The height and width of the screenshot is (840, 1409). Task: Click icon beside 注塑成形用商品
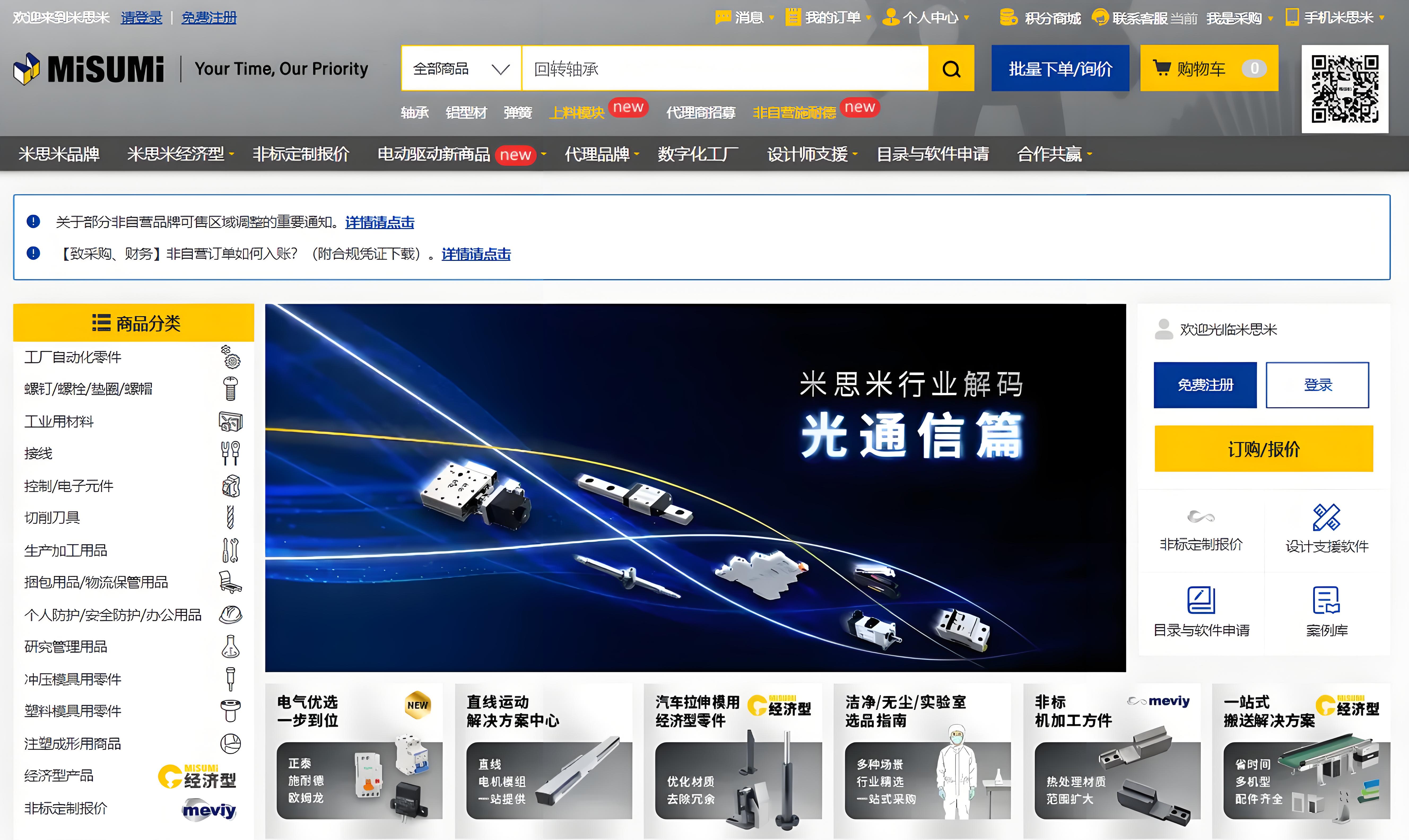click(x=231, y=744)
